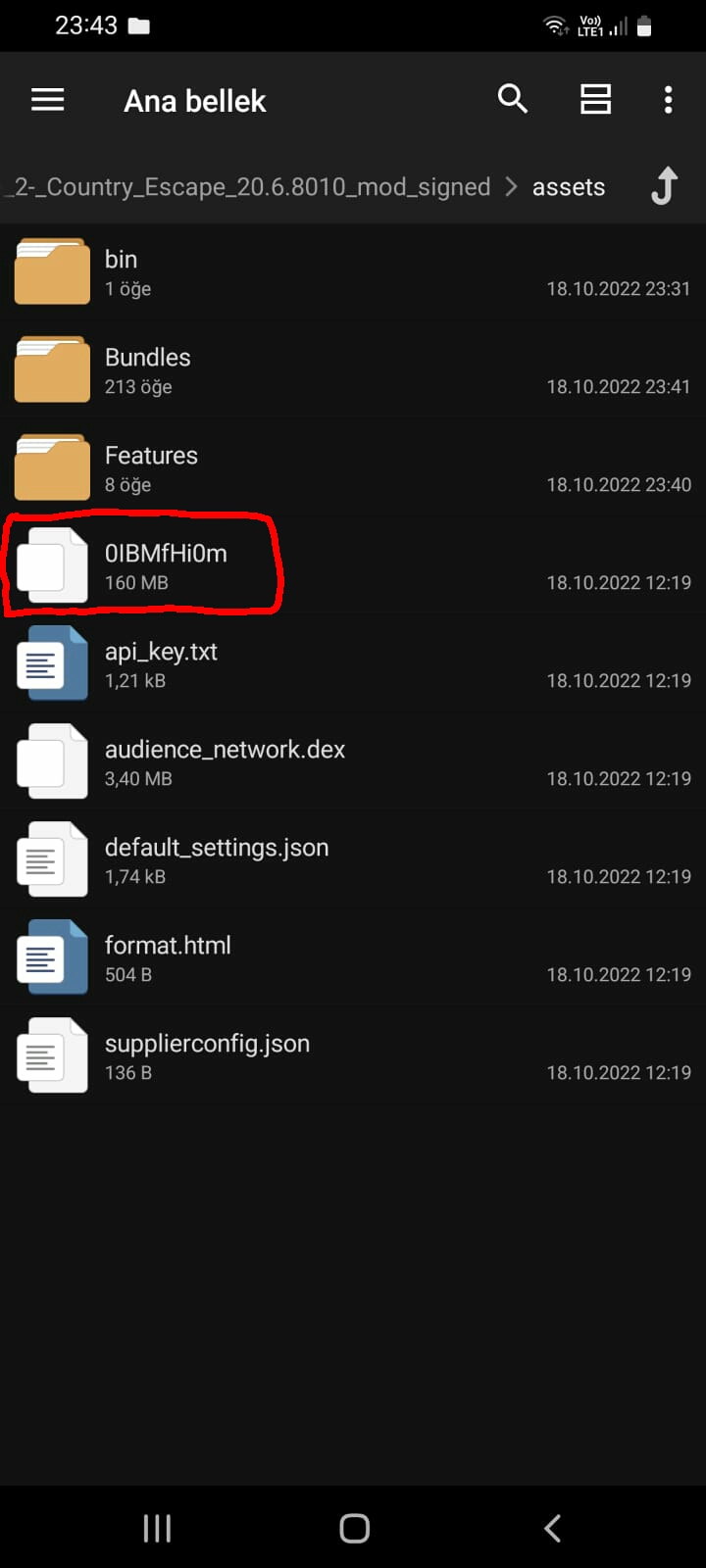Open the bin folder
This screenshot has width=706, height=1568.
[x=353, y=272]
